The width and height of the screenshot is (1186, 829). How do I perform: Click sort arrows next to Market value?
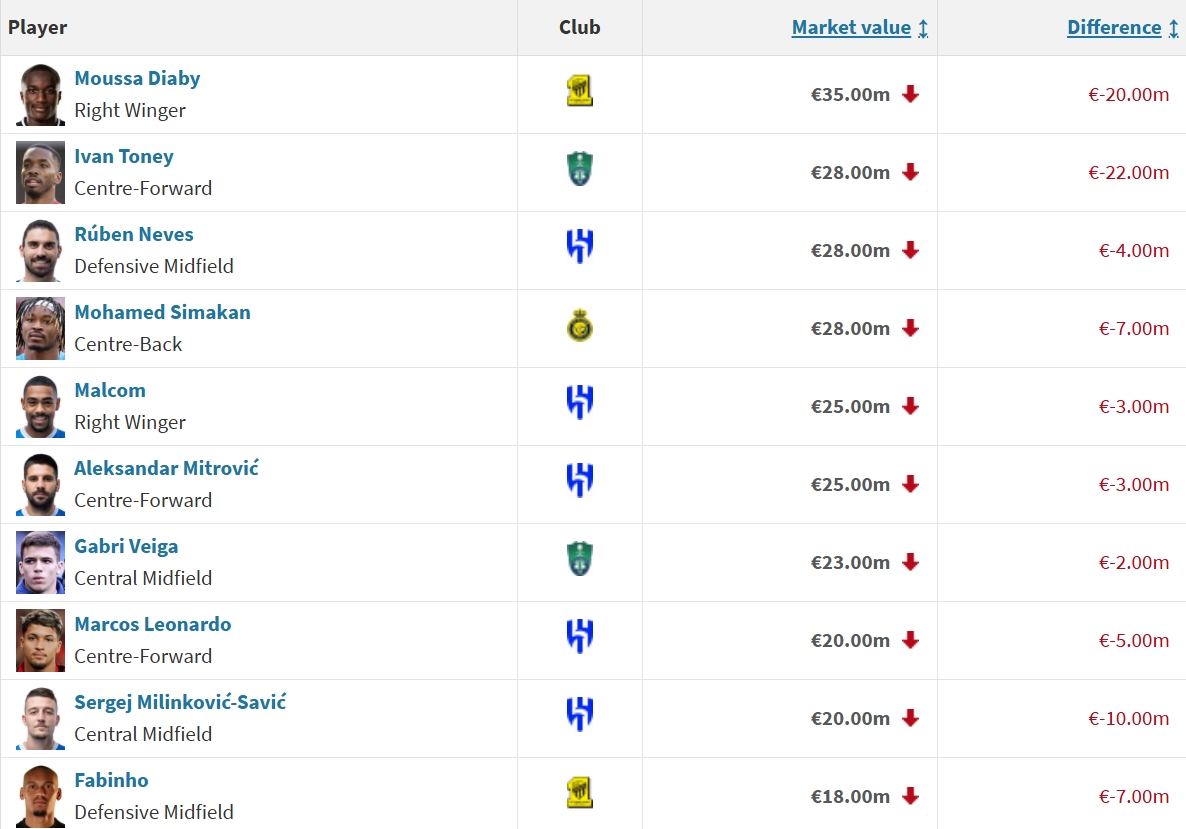(923, 29)
